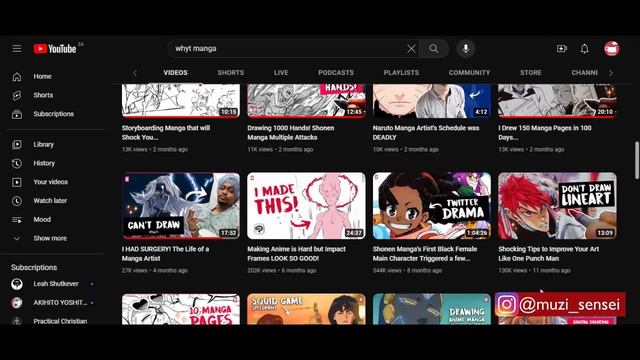
Task: Start voice search with microphone
Action: [x=466, y=49]
